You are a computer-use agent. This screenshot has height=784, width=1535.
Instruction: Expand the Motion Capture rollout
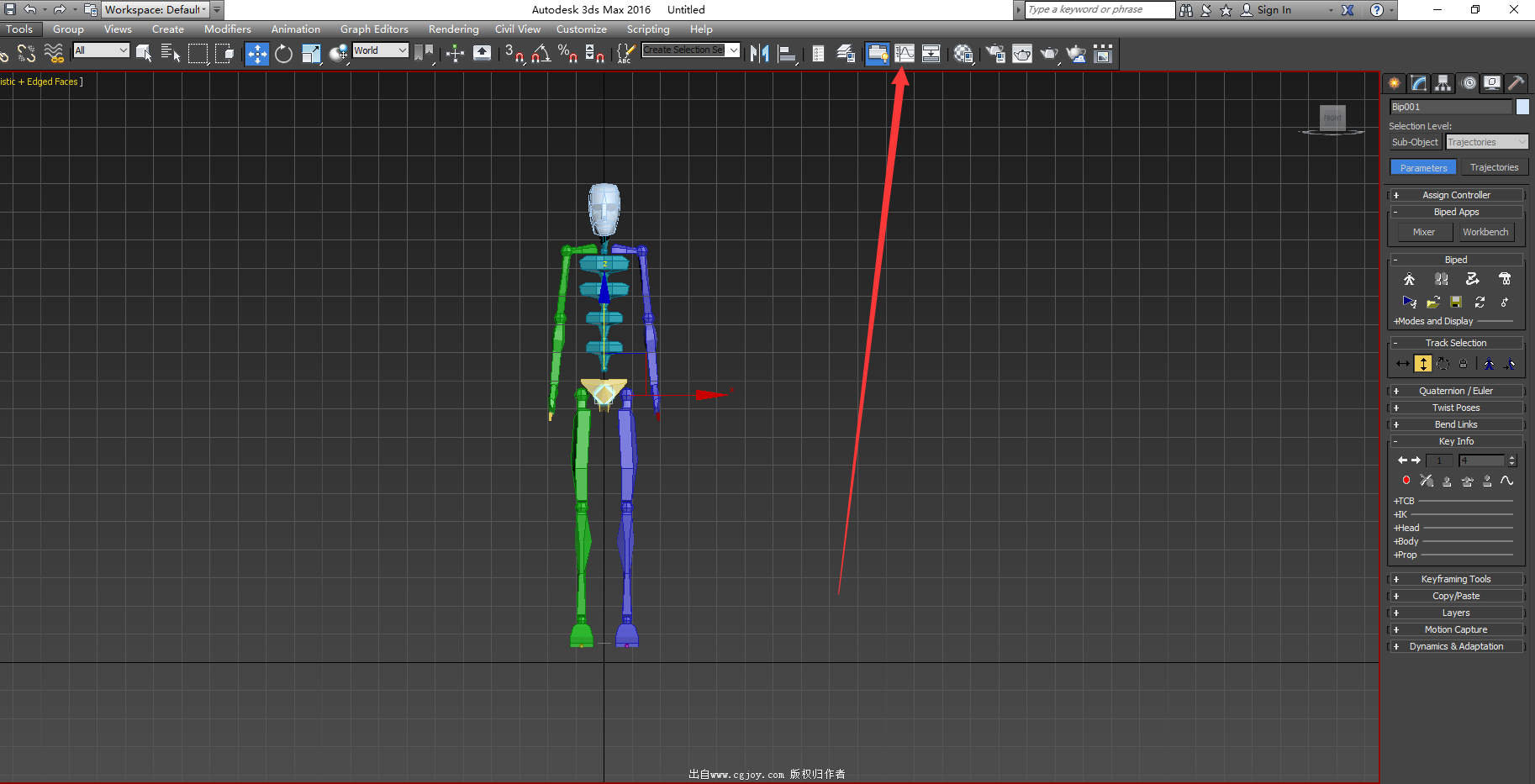pos(1456,629)
